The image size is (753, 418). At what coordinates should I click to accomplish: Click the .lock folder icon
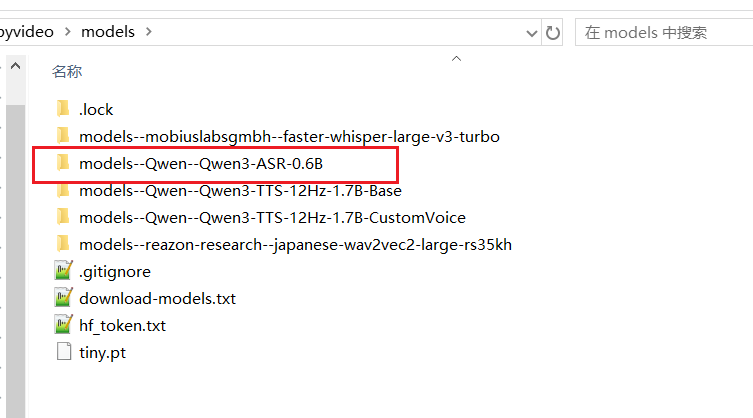point(63,109)
